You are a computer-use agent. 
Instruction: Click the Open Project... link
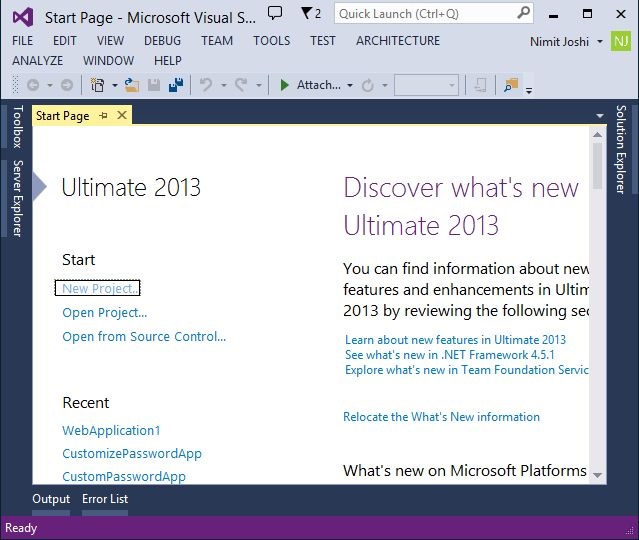104,313
